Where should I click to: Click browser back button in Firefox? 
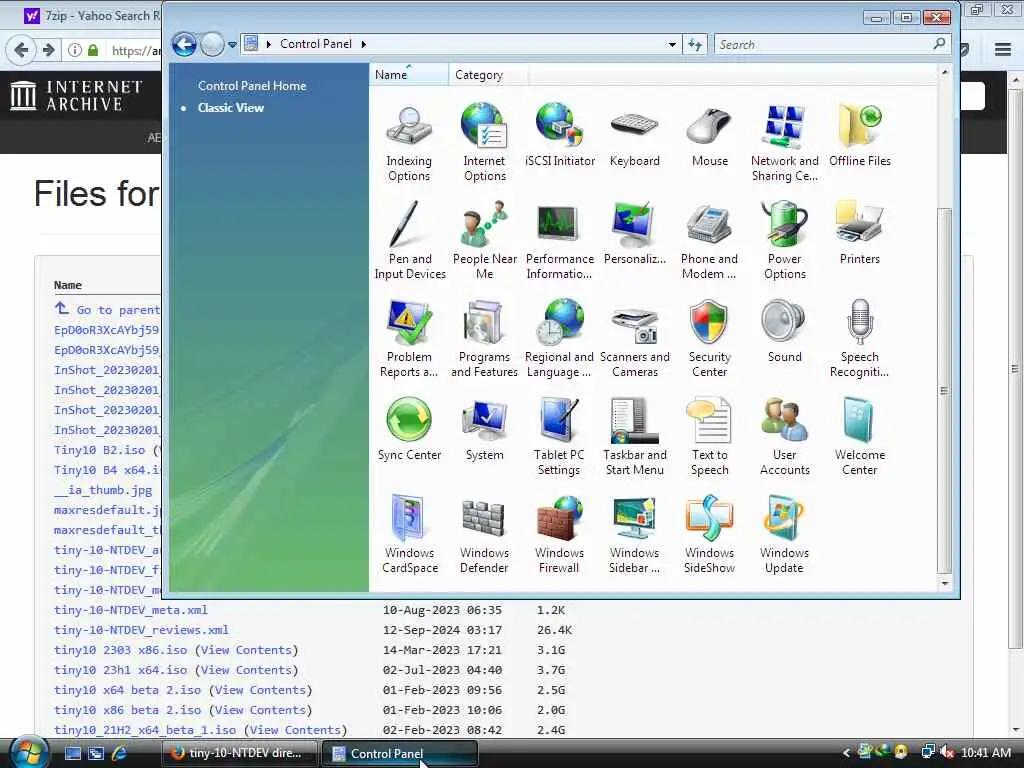point(21,50)
